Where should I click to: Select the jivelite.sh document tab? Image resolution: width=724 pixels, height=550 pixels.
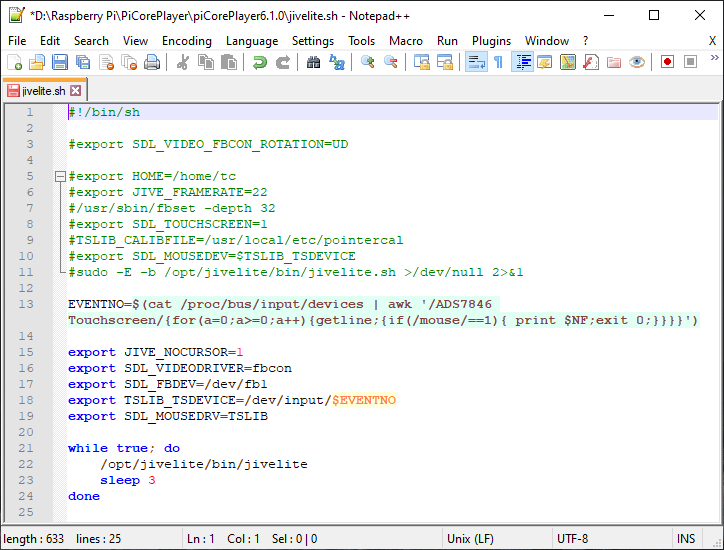pyautogui.click(x=43, y=91)
